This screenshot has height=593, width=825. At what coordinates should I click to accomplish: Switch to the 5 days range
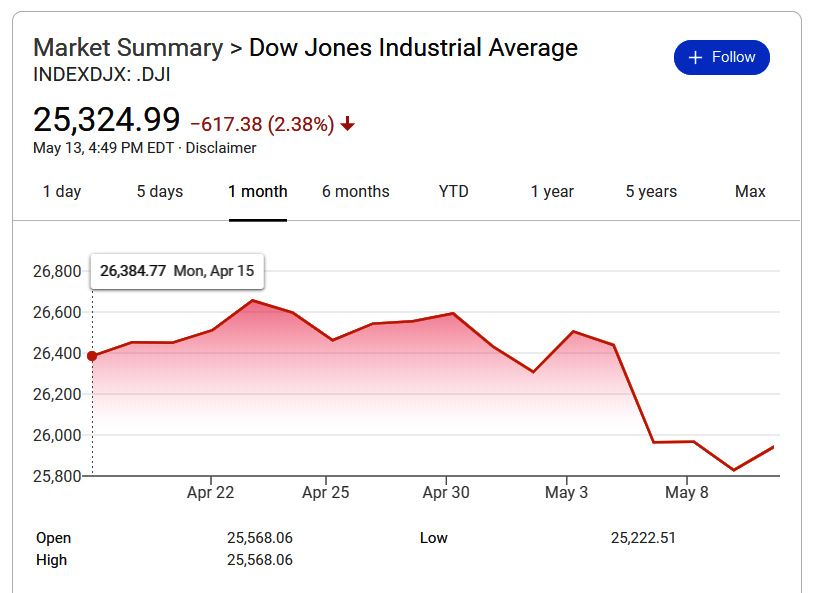coord(160,192)
